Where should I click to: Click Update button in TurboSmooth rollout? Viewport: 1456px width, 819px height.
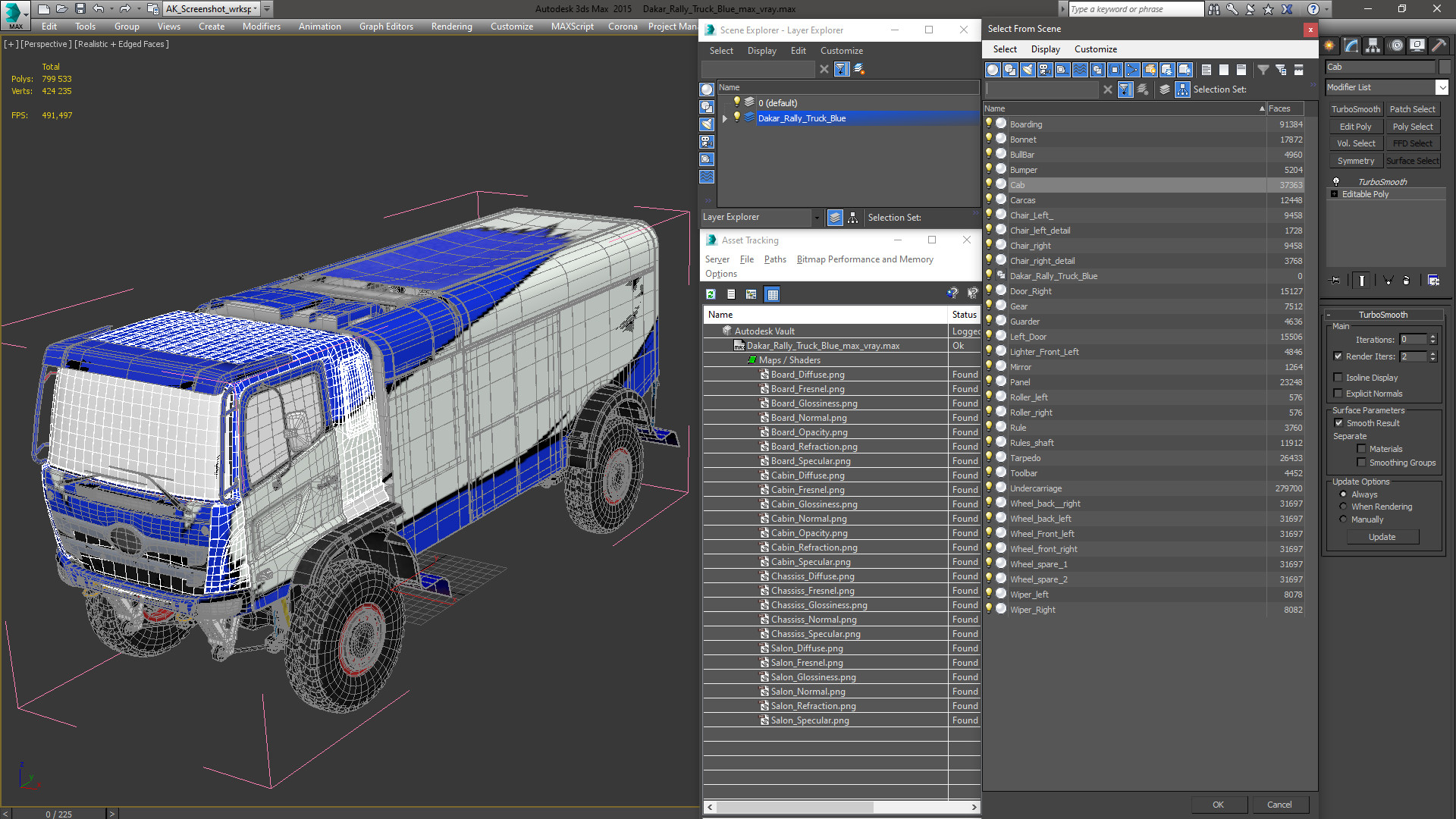click(x=1382, y=537)
